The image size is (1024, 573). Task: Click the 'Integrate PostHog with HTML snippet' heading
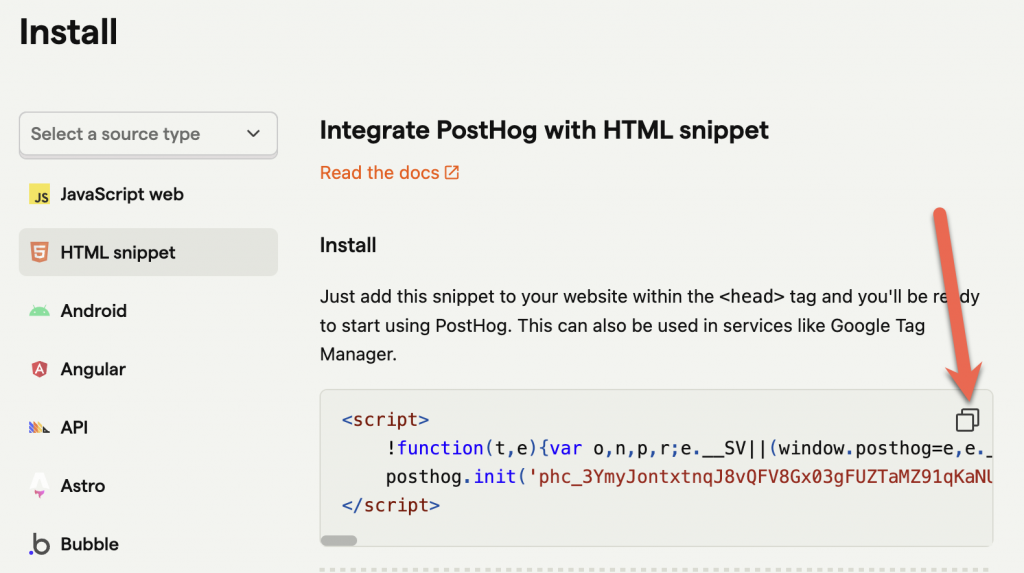point(544,130)
